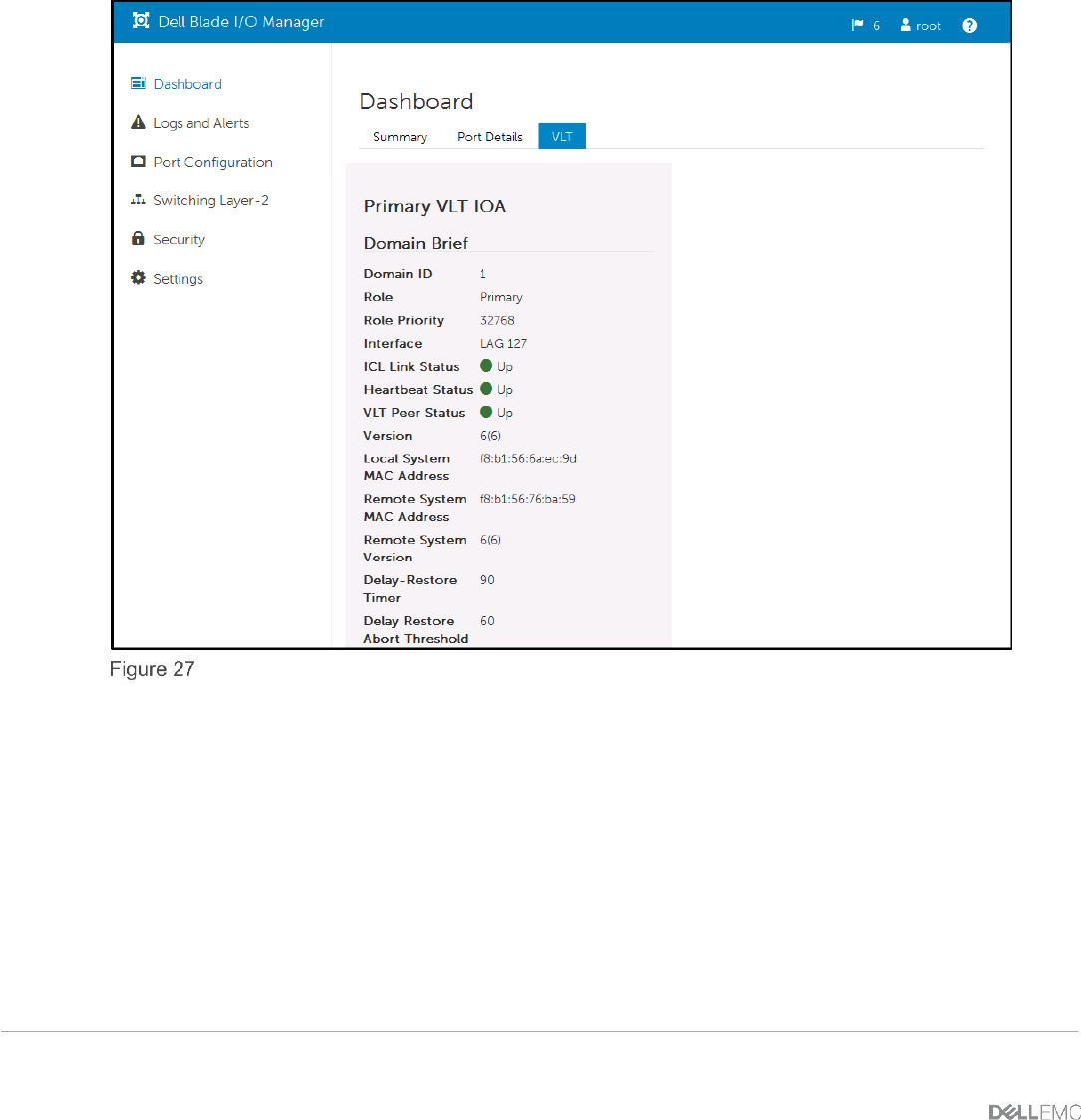Image resolution: width=1081 pixels, height=1120 pixels.
Task: Click the Heartbeat Status label
Action: 419,389
